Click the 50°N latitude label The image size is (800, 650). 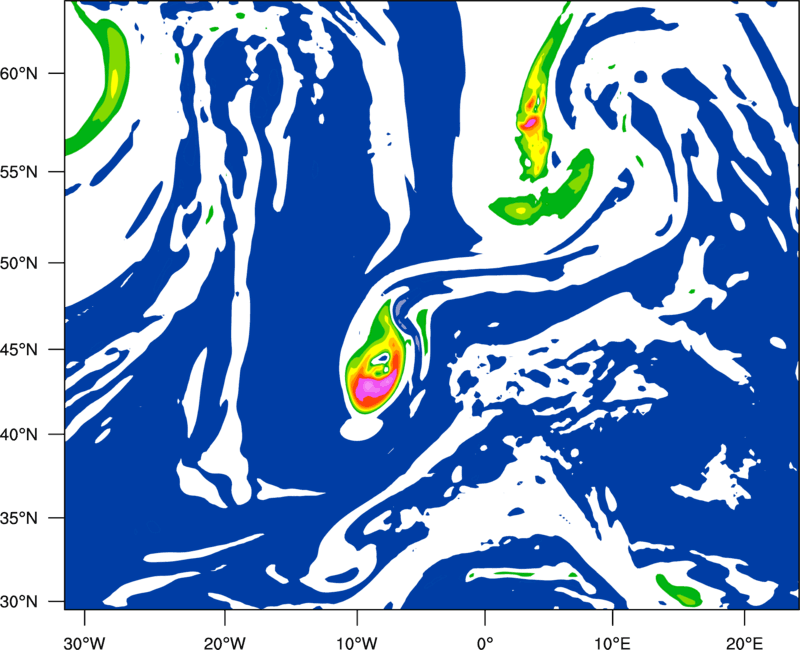19,263
